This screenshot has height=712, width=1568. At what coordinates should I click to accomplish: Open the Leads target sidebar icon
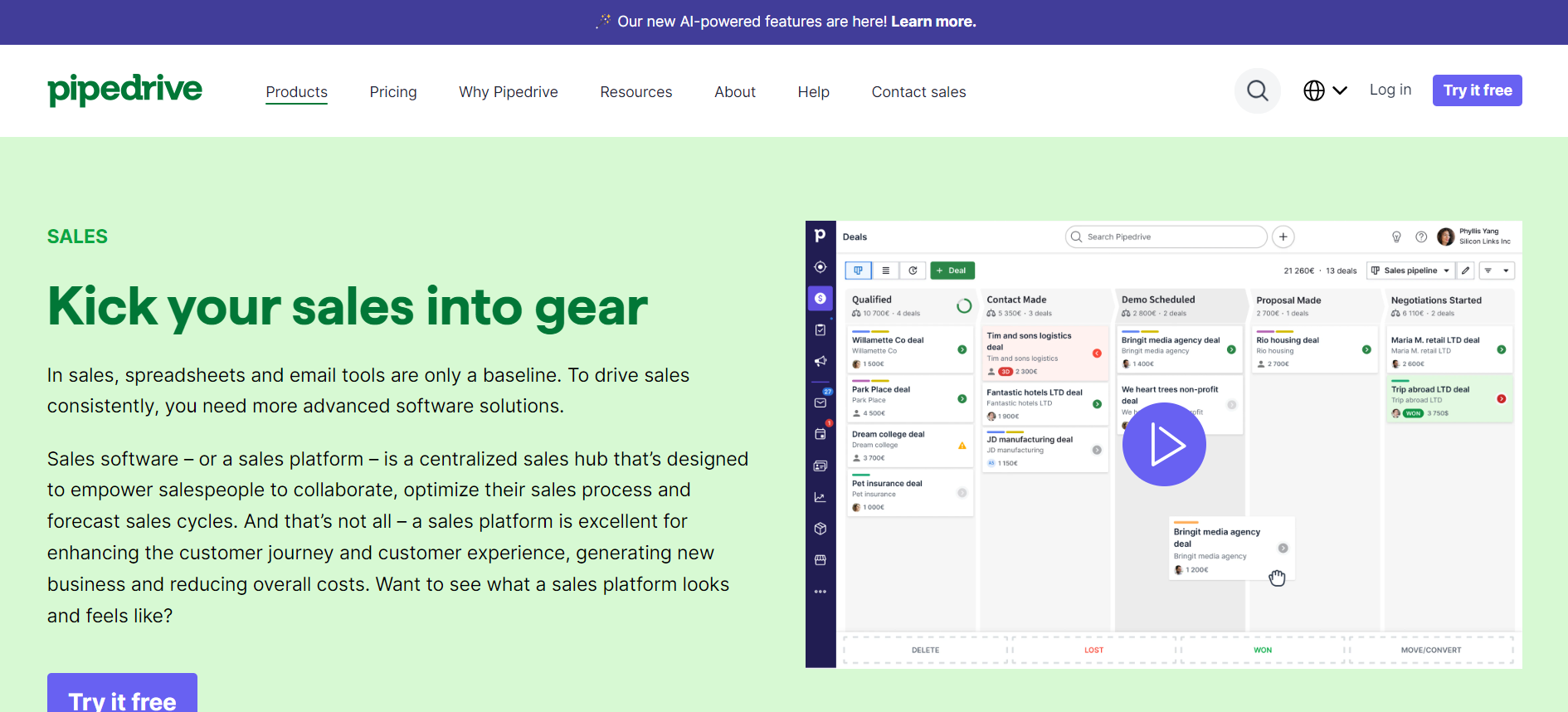click(820, 267)
